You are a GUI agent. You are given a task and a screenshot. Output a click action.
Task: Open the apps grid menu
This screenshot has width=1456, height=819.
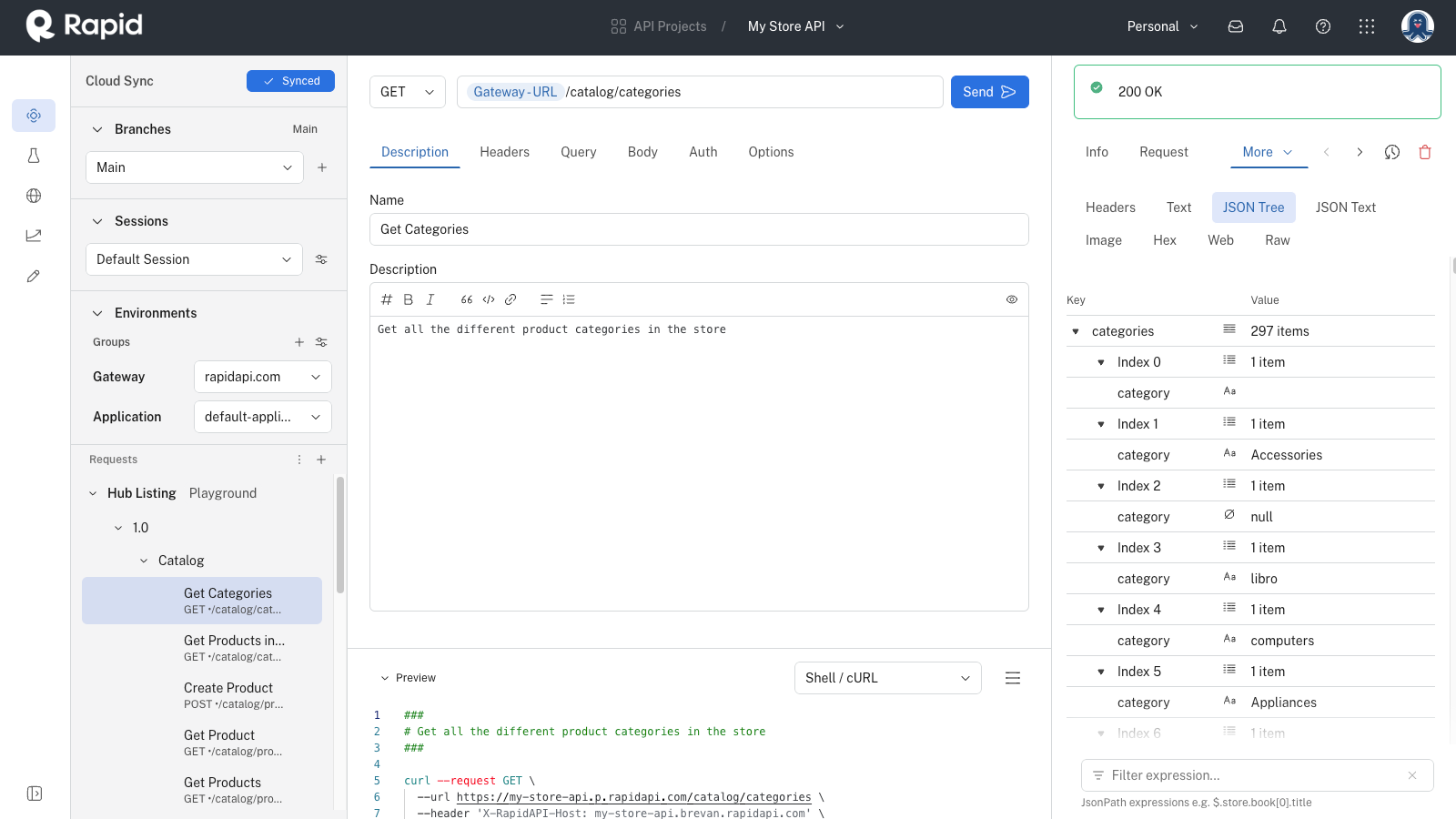point(1367,26)
